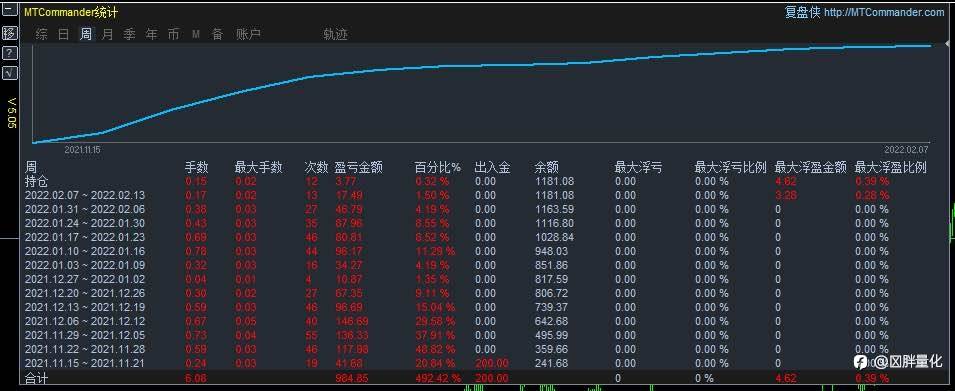Open the 月 (monthly) tab
955x391 pixels.
(x=107, y=35)
